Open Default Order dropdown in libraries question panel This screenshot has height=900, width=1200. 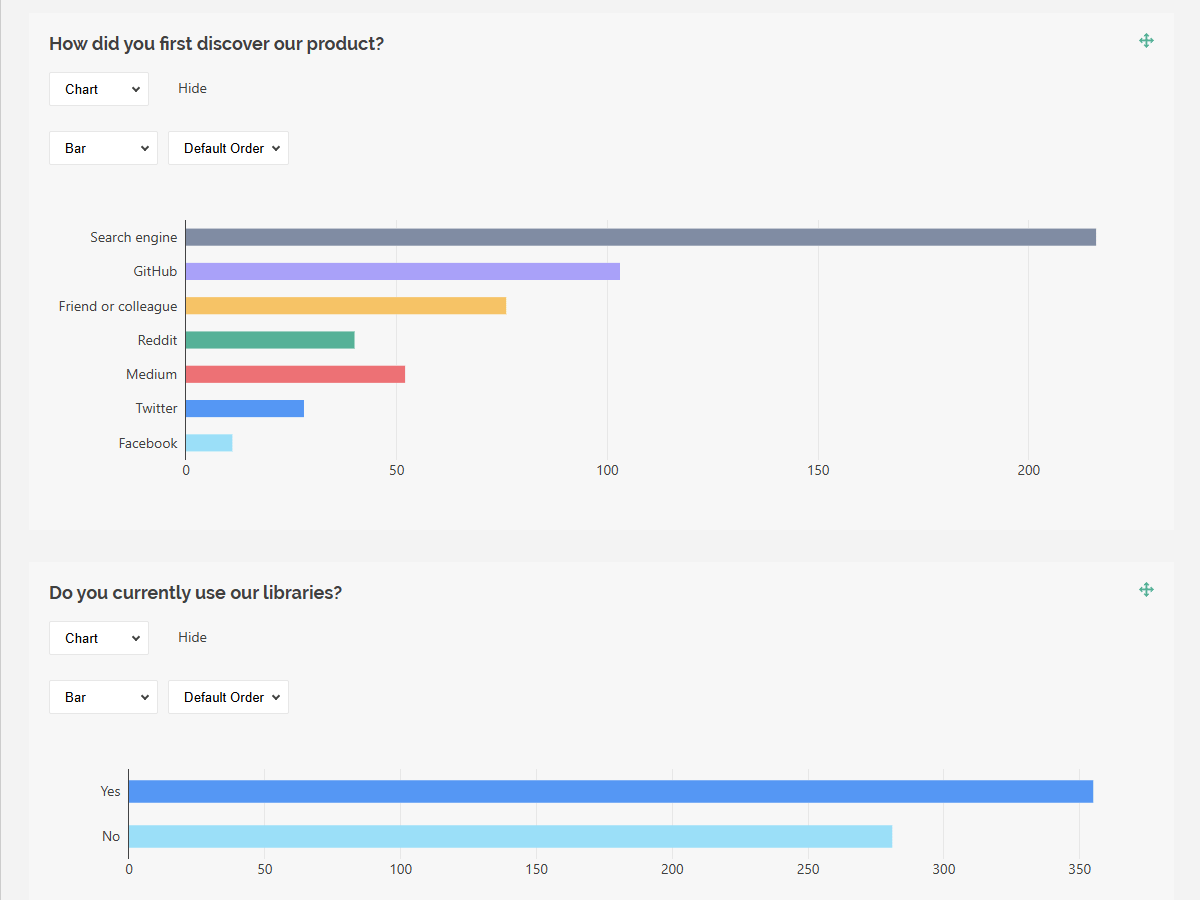pos(228,697)
